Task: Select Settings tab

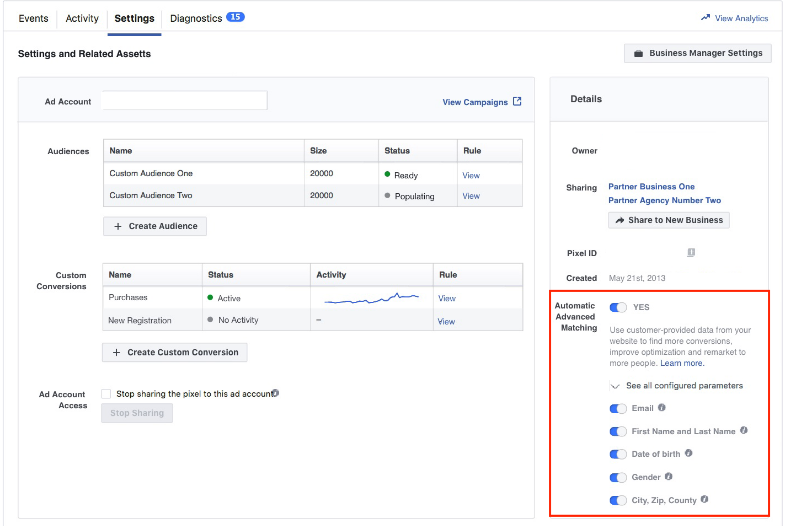Action: [134, 19]
